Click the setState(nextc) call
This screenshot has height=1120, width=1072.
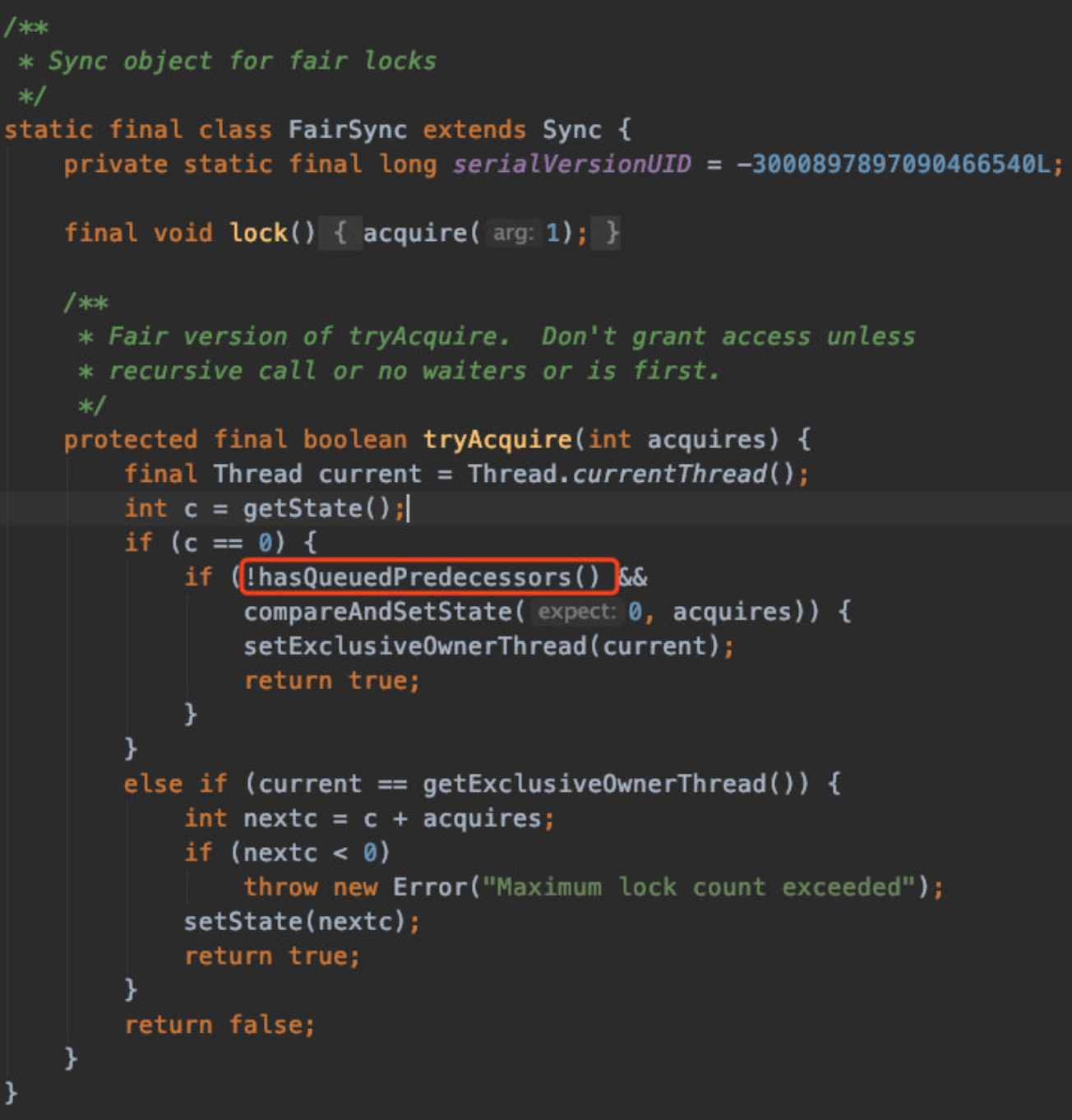point(295,921)
